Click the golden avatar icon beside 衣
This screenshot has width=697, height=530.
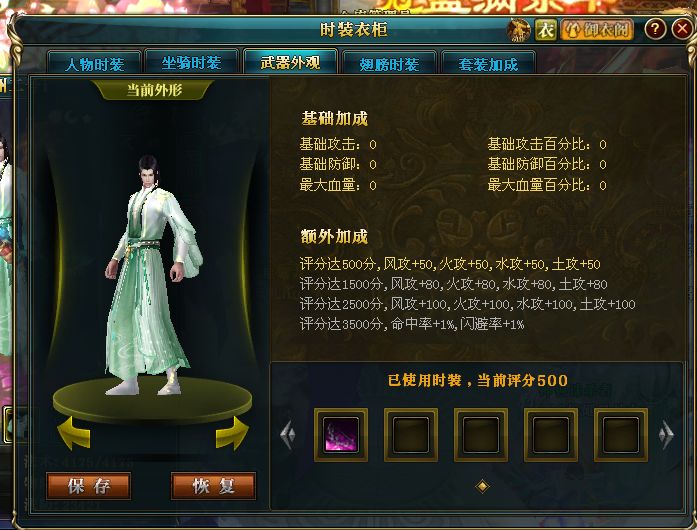519,30
